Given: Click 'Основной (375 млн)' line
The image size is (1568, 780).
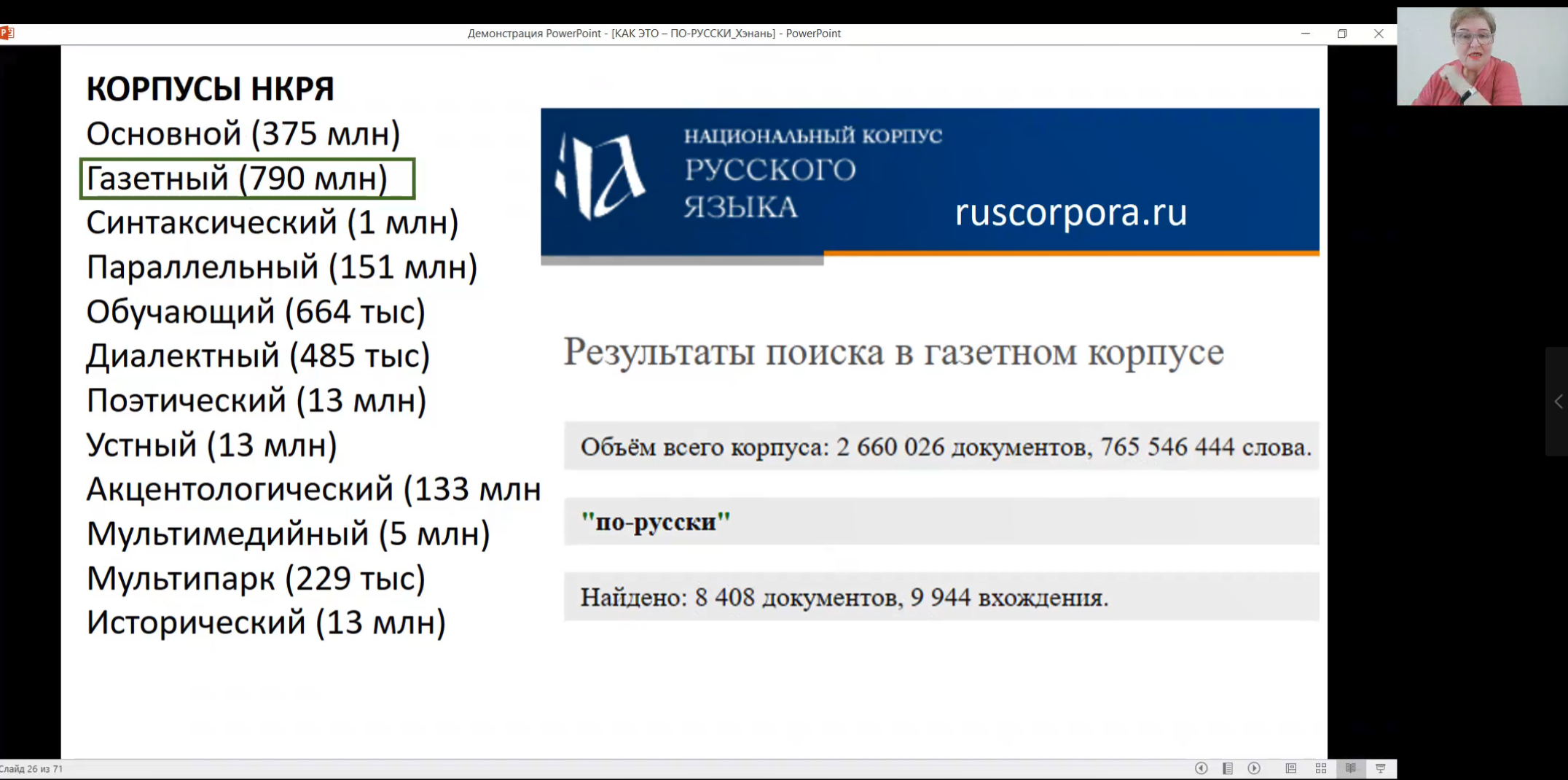Looking at the screenshot, I should pyautogui.click(x=243, y=134).
